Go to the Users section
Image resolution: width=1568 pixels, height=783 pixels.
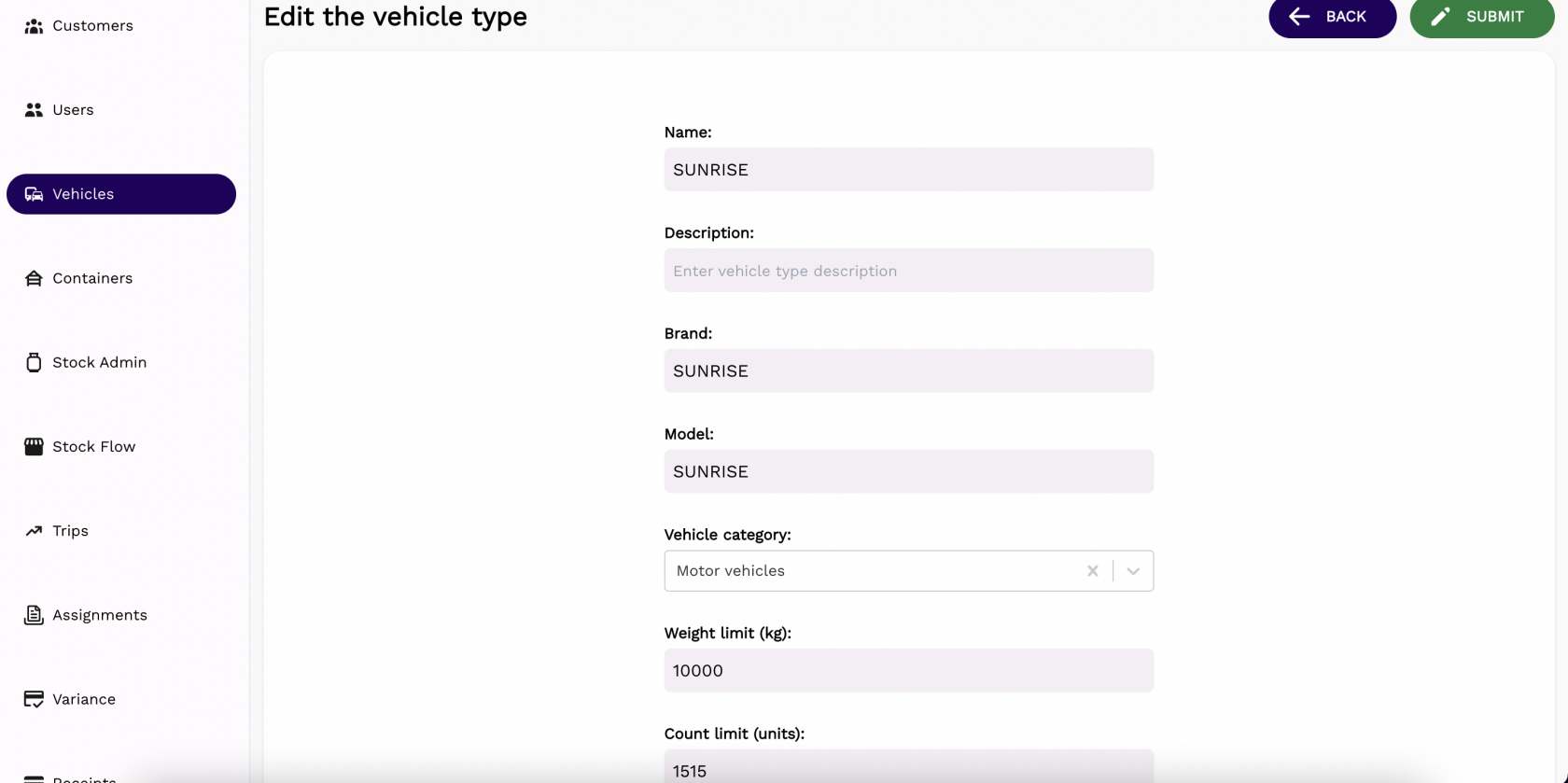121,110
